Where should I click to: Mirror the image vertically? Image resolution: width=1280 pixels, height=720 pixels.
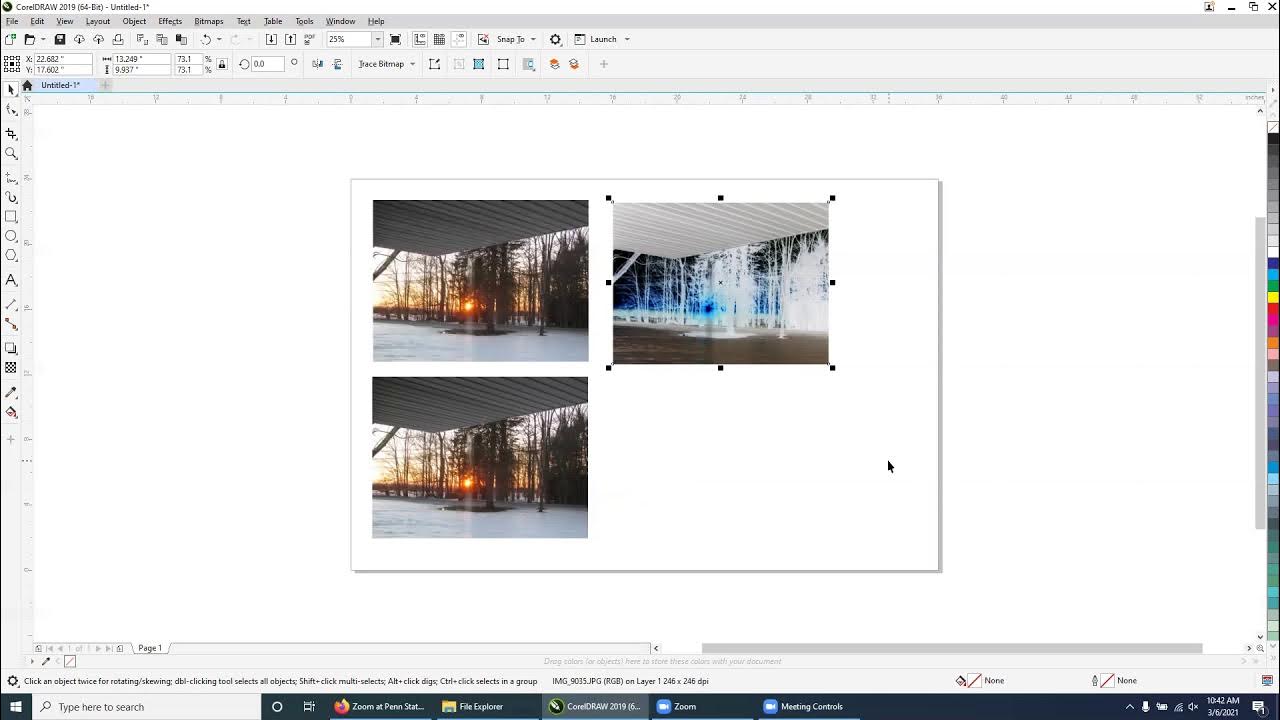(x=337, y=64)
